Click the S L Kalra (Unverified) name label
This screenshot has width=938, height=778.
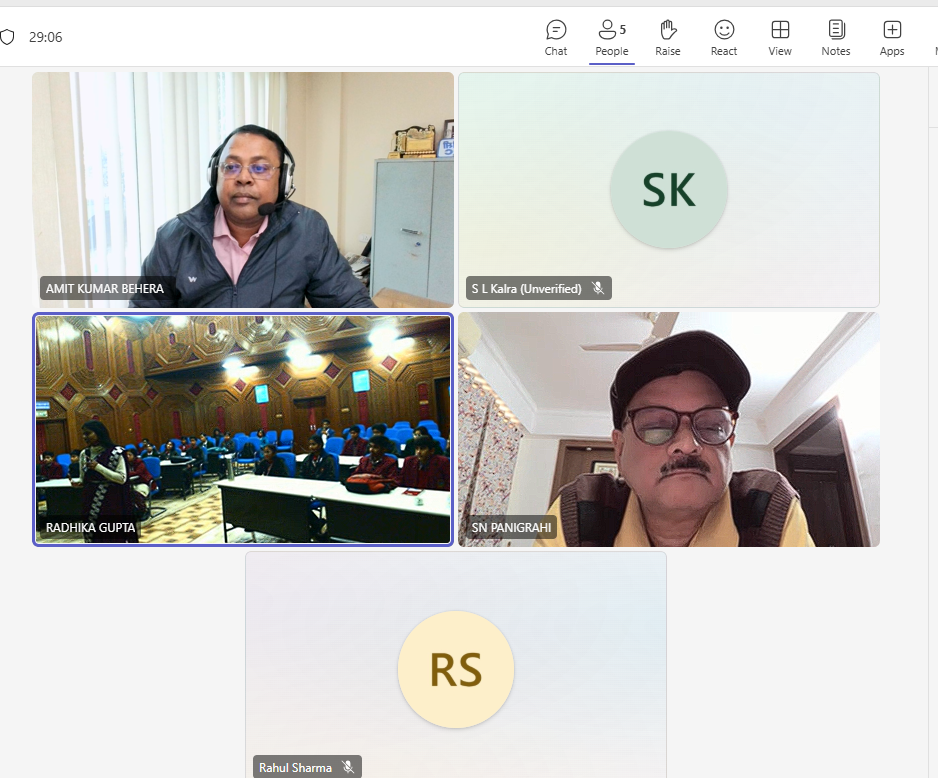pos(527,288)
